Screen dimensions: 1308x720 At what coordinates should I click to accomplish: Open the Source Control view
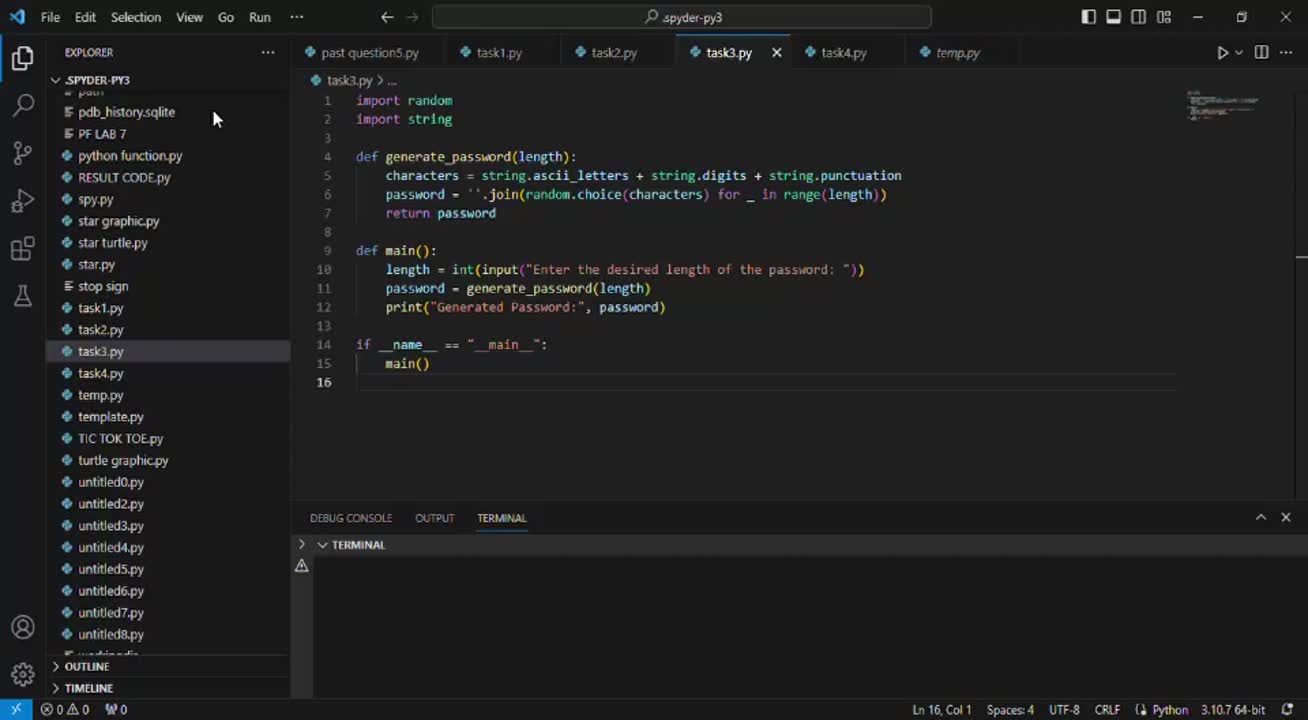coord(22,153)
